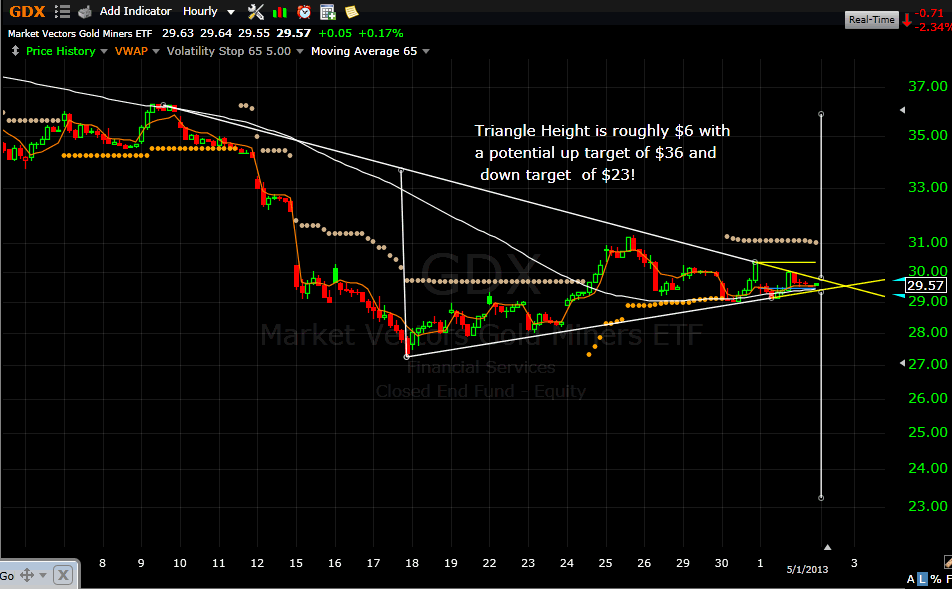Open the chart settings wrench icon
Viewport: 952px width, 589px height.
click(256, 12)
